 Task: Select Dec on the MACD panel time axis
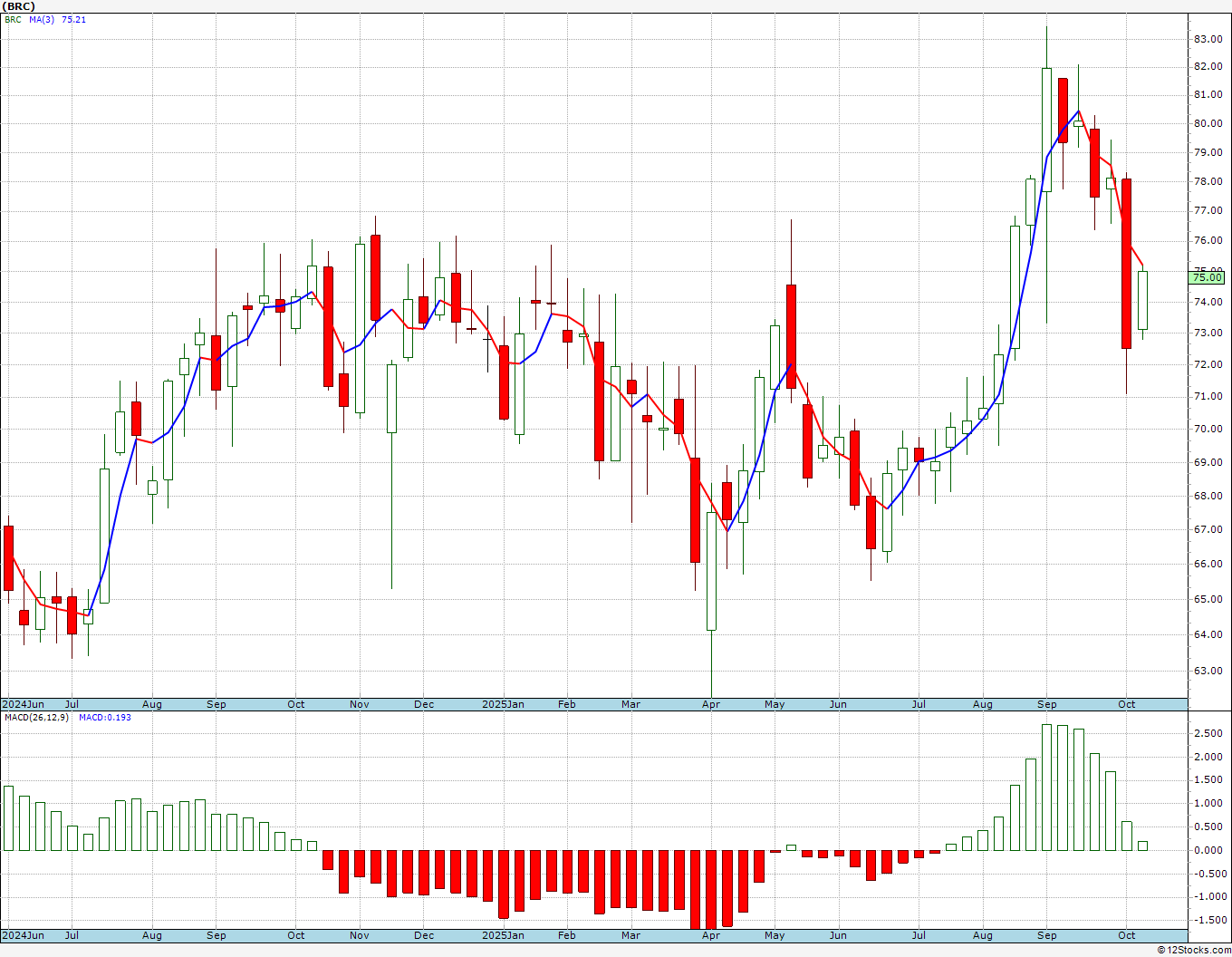[x=424, y=935]
